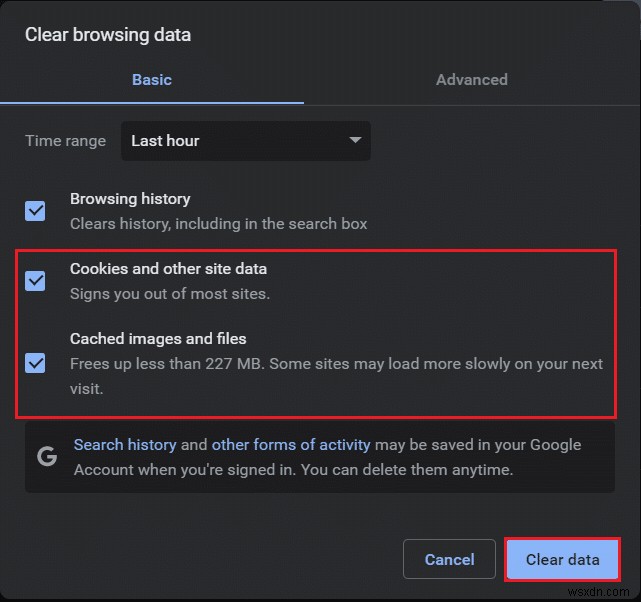Click the Cached images and files label
The image size is (641, 602).
click(158, 339)
